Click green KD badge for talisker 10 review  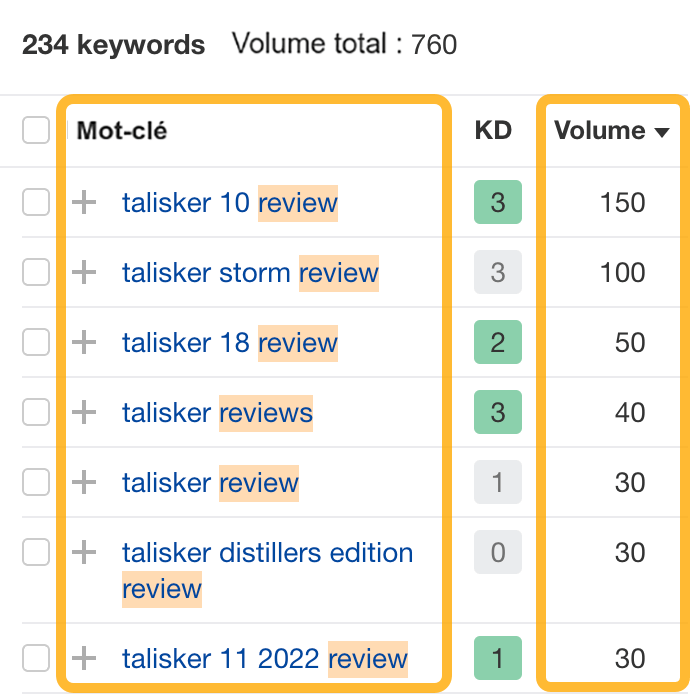pos(498,203)
